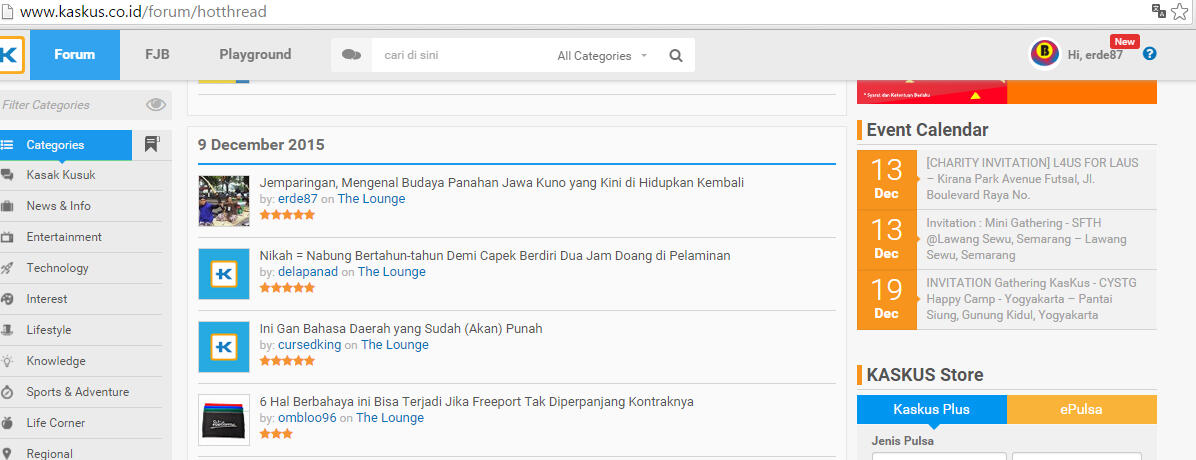Click the promotional banner above Event Calendar

[x=1007, y=92]
